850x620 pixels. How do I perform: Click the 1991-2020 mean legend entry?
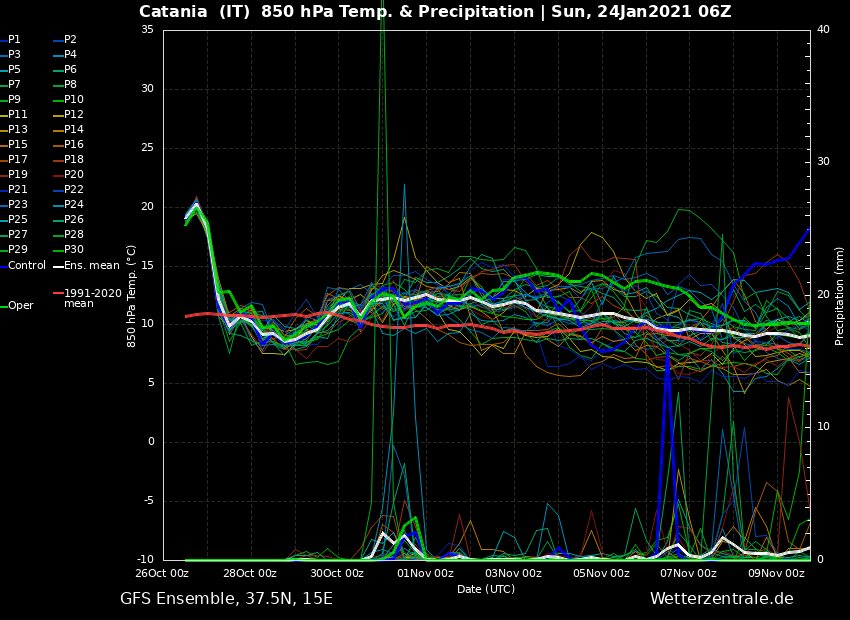tap(92, 298)
